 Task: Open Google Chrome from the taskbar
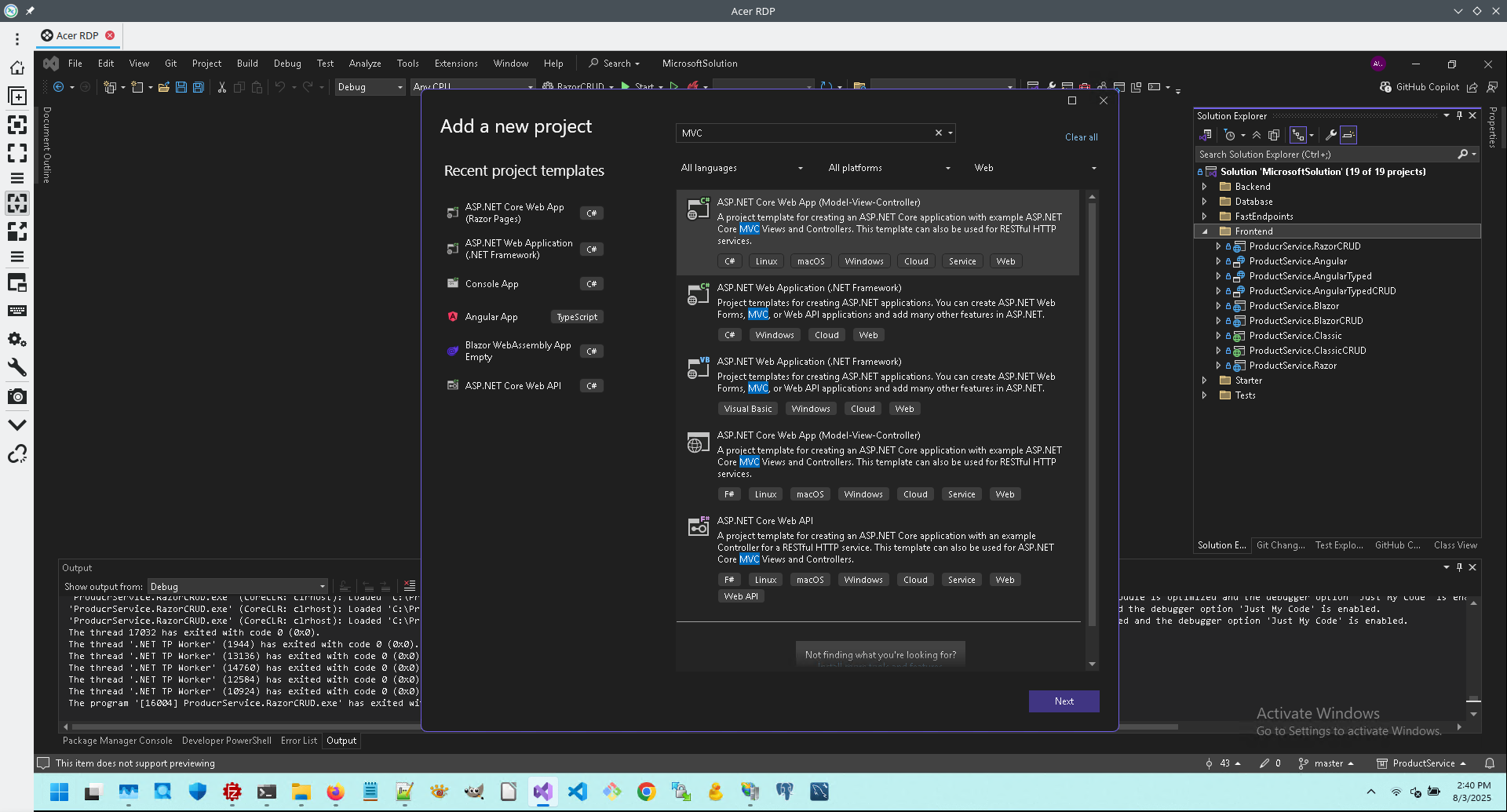click(x=646, y=792)
